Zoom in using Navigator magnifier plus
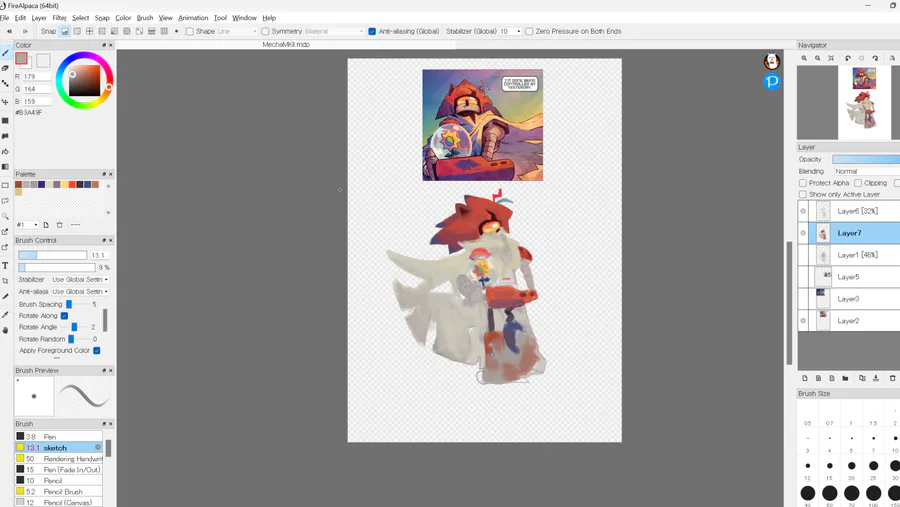900x507 pixels. pyautogui.click(x=804, y=58)
